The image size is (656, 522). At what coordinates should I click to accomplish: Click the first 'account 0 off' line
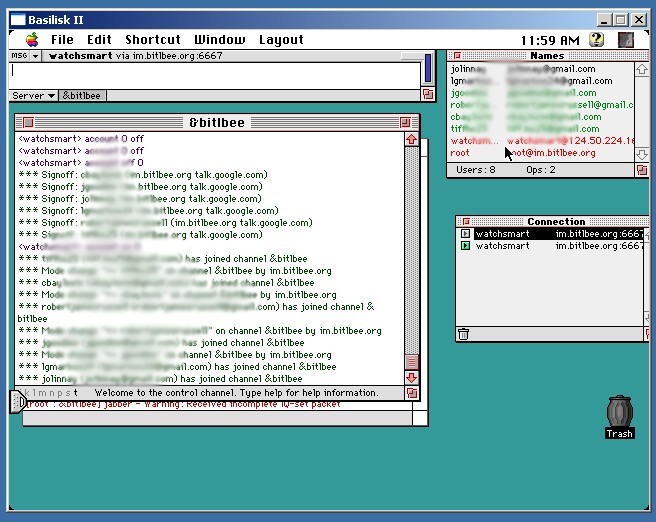81,138
